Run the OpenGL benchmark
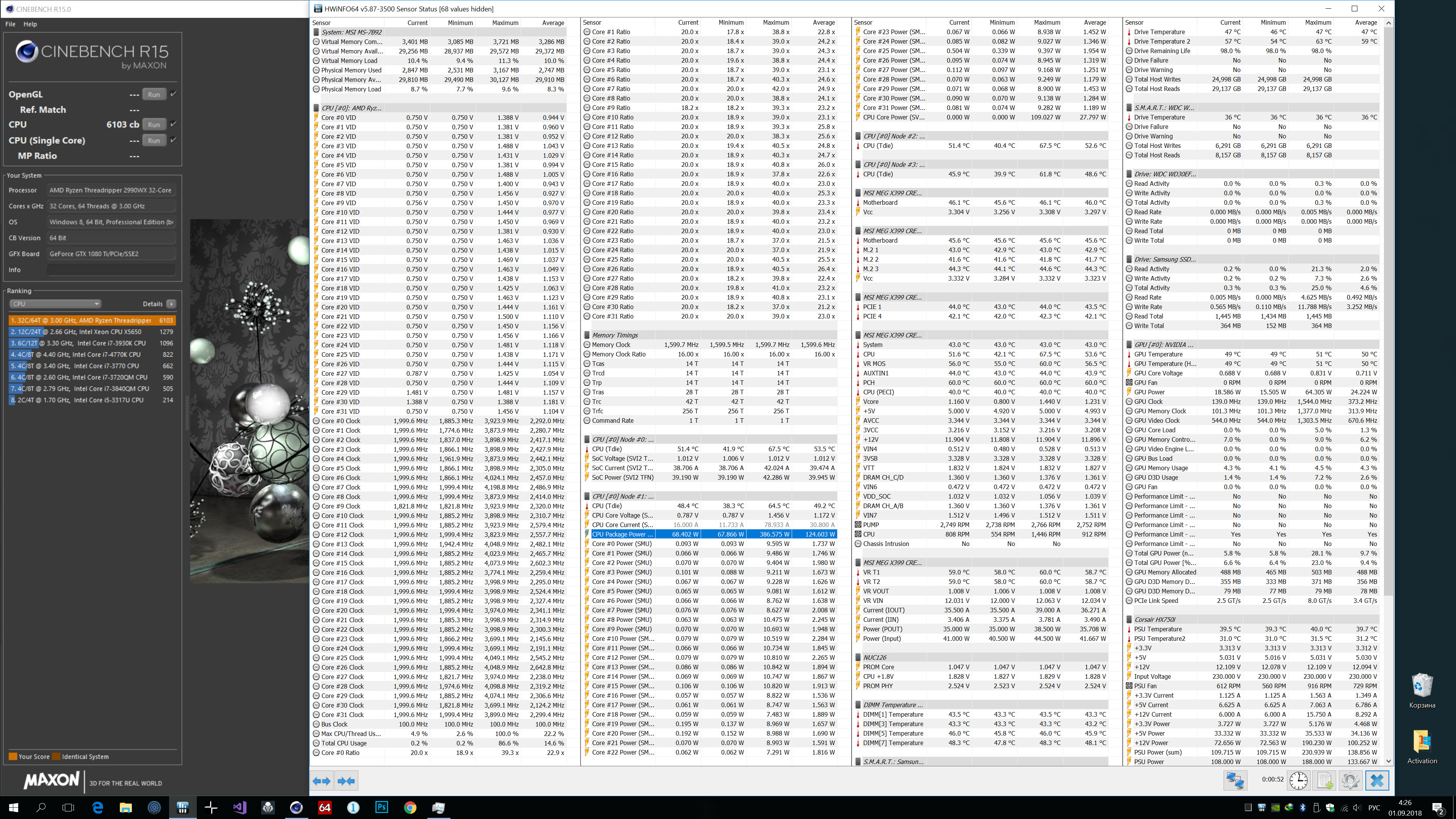 (x=154, y=94)
